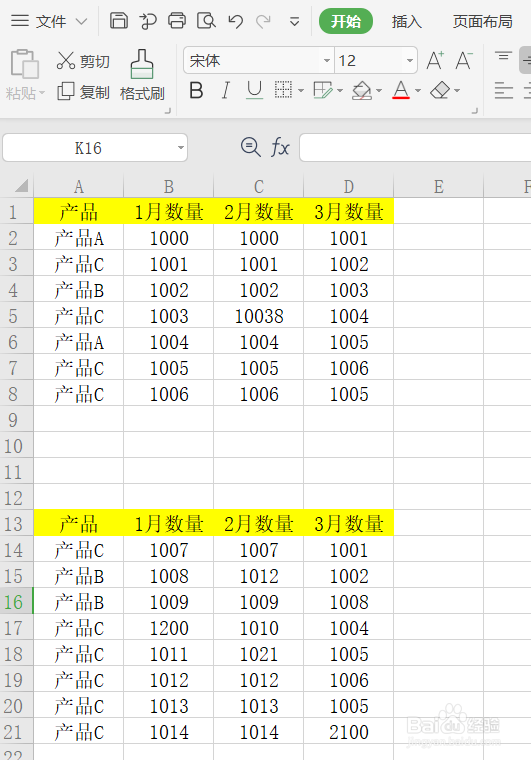531x760 pixels.
Task: Undo the last action
Action: tap(235, 21)
